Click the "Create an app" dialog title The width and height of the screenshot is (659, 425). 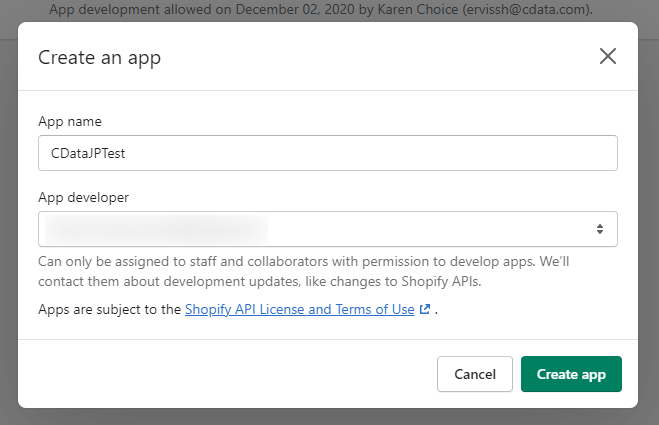coord(99,57)
